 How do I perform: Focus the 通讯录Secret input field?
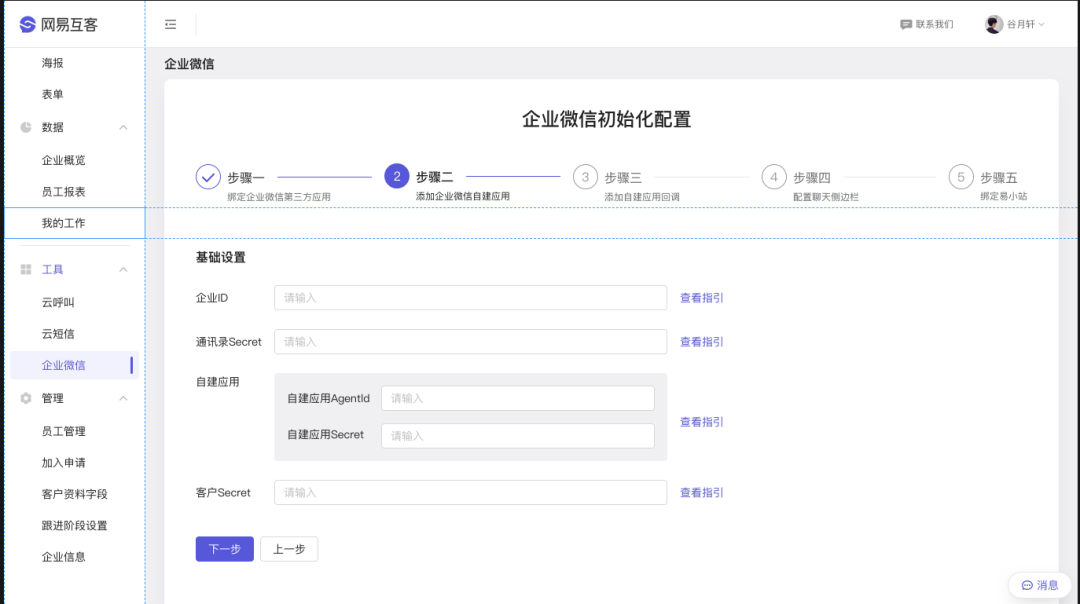[470, 342]
